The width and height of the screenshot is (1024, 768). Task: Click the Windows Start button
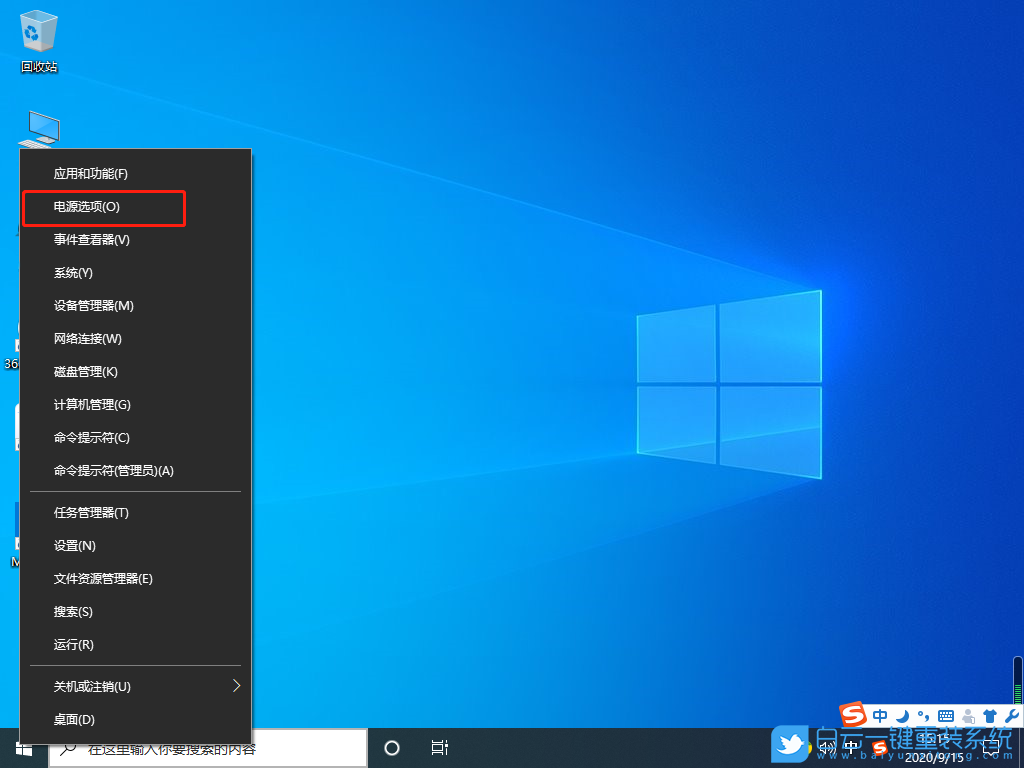[24, 747]
